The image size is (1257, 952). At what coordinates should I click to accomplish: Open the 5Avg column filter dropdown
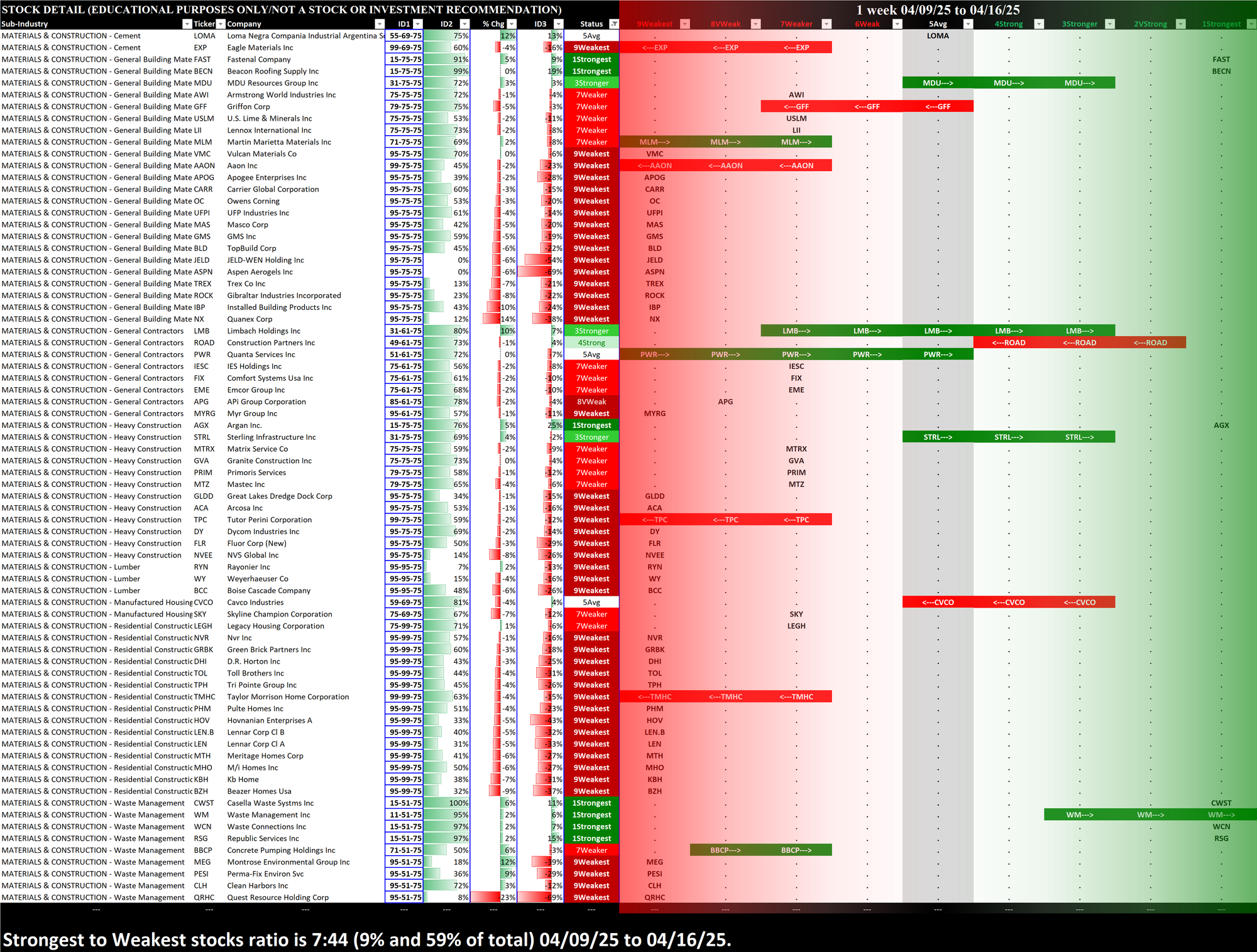pos(969,24)
